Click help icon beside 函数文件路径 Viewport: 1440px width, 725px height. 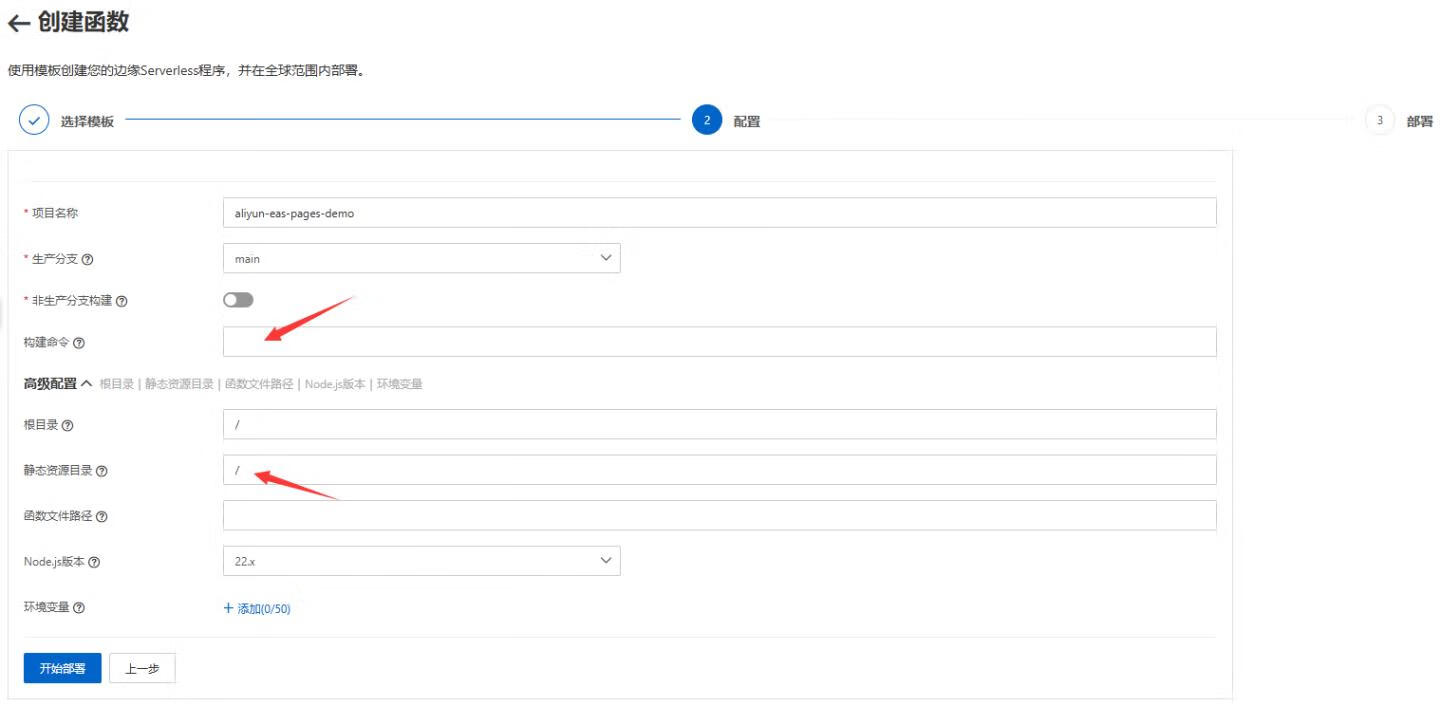coord(101,517)
